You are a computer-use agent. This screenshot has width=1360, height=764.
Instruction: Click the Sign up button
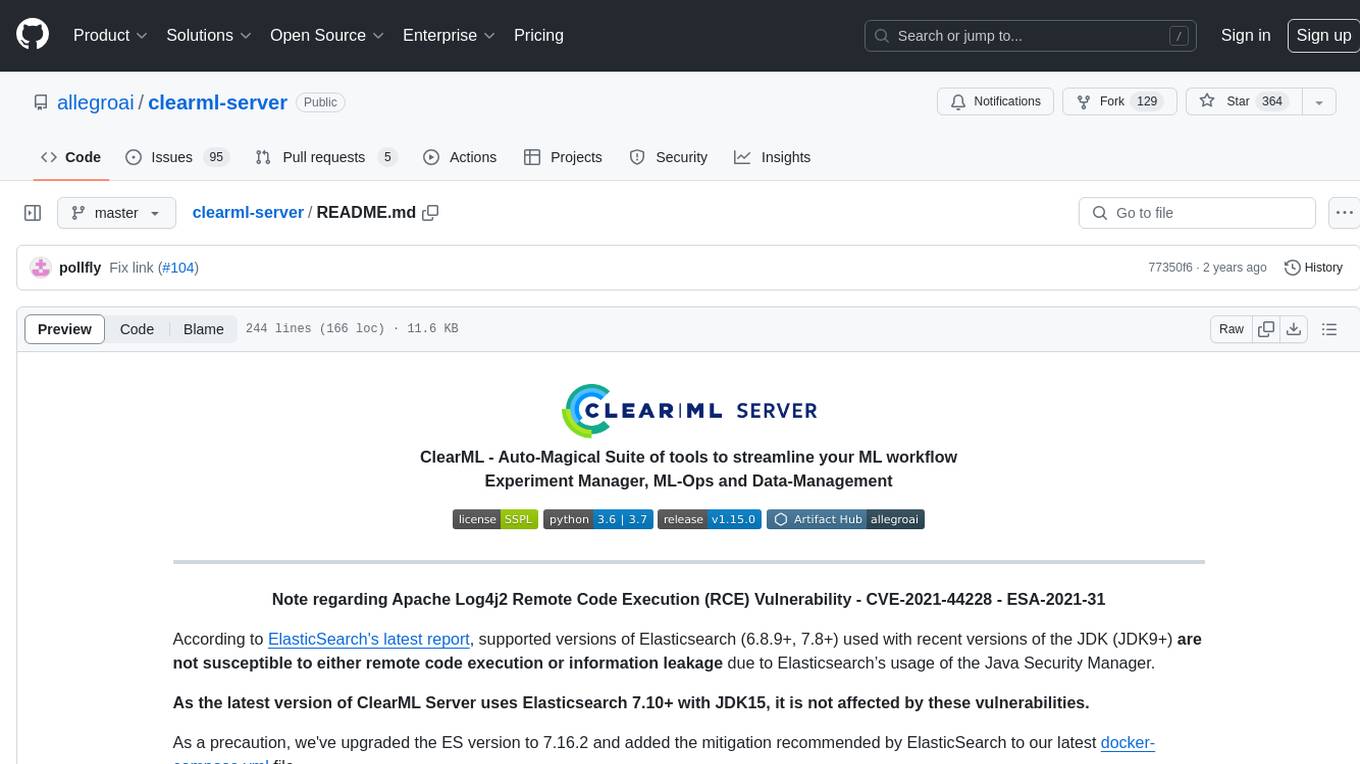coord(1323,35)
